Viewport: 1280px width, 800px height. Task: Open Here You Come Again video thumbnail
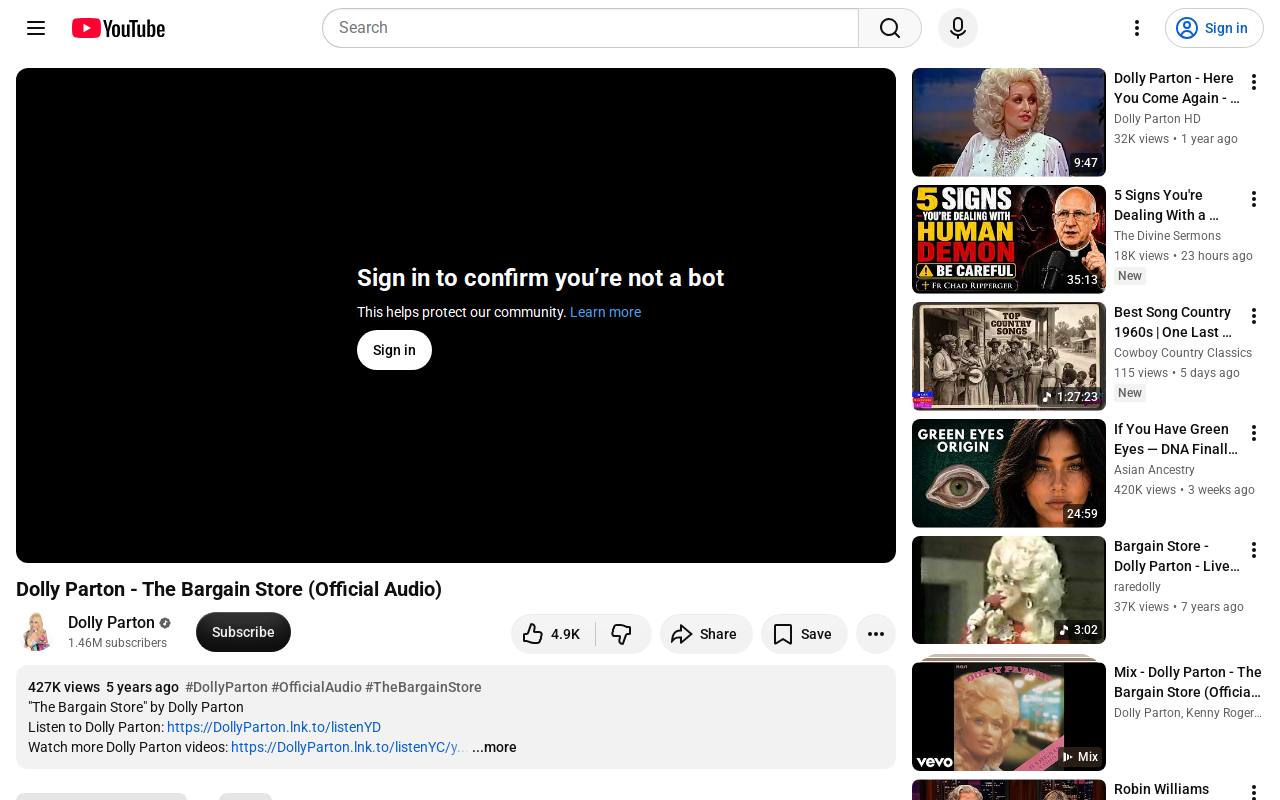pyautogui.click(x=1009, y=122)
